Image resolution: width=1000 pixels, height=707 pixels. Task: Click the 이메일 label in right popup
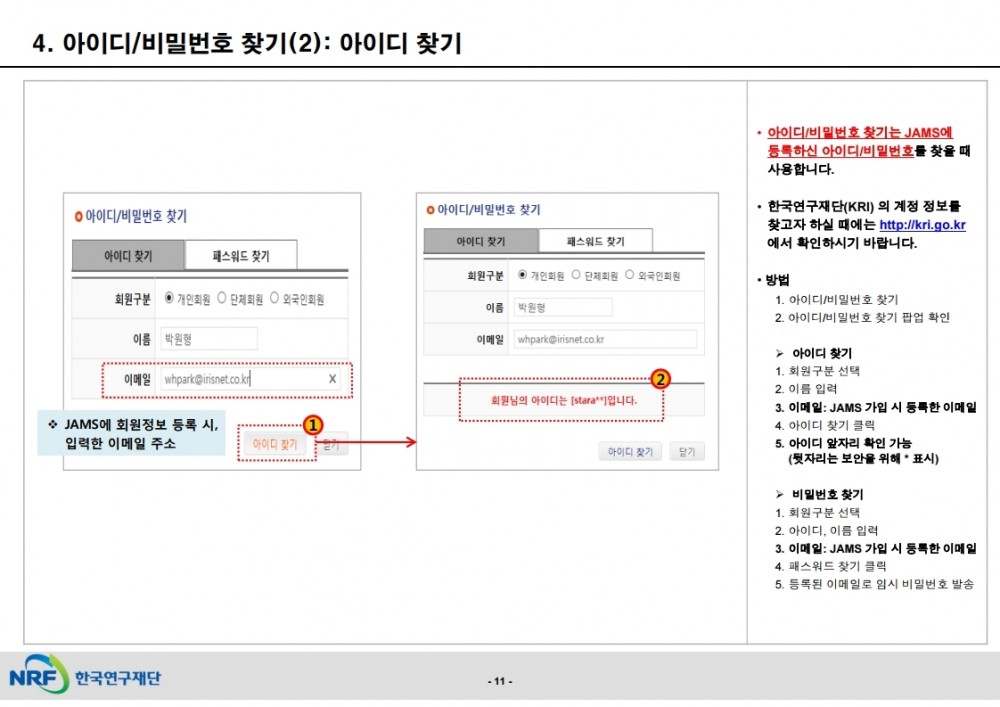[x=490, y=339]
